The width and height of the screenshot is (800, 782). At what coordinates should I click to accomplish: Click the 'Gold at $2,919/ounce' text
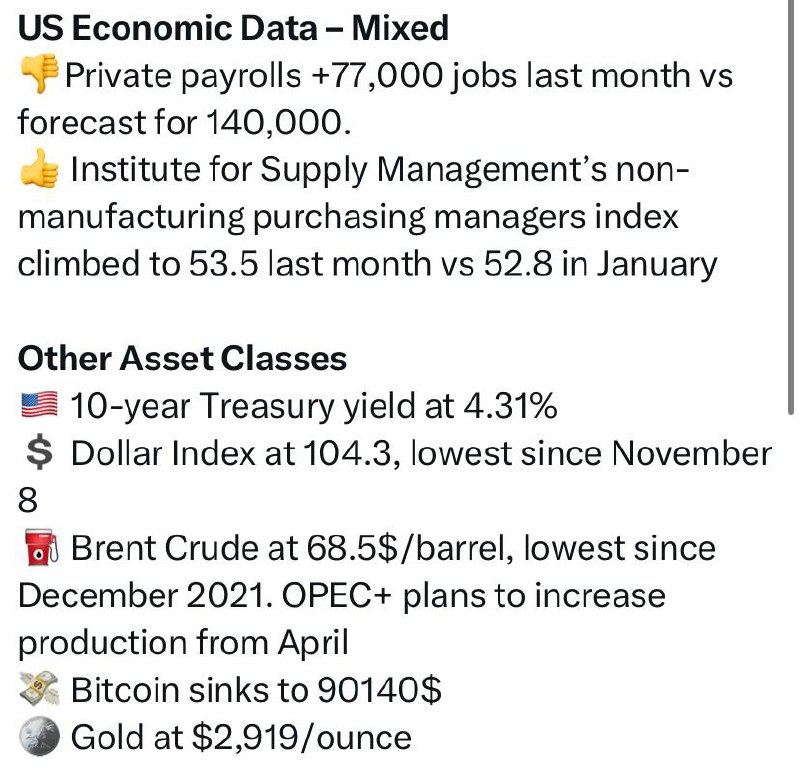pyautogui.click(x=241, y=737)
